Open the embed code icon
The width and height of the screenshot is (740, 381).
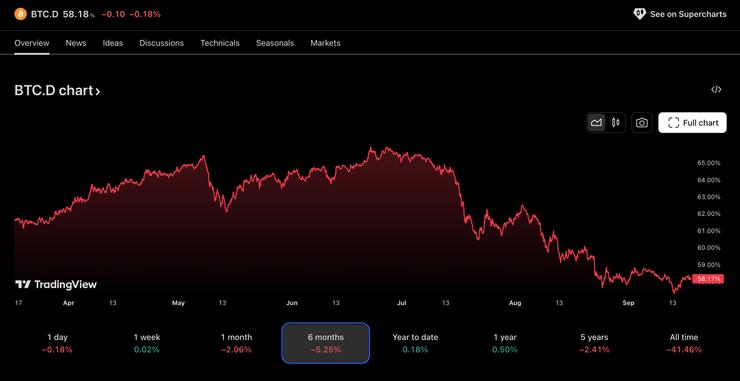pos(716,90)
